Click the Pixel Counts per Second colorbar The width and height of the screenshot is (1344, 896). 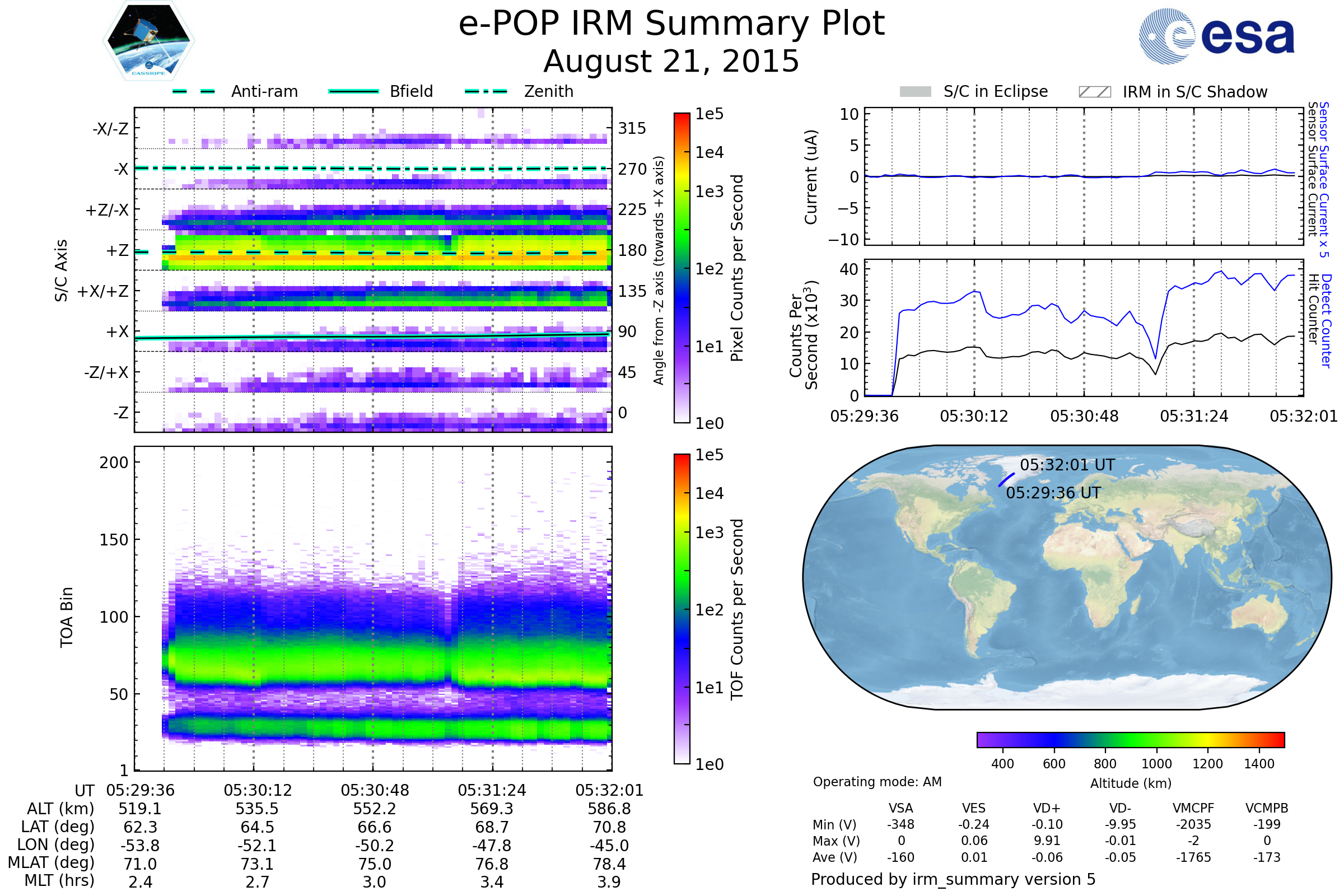pos(682,268)
